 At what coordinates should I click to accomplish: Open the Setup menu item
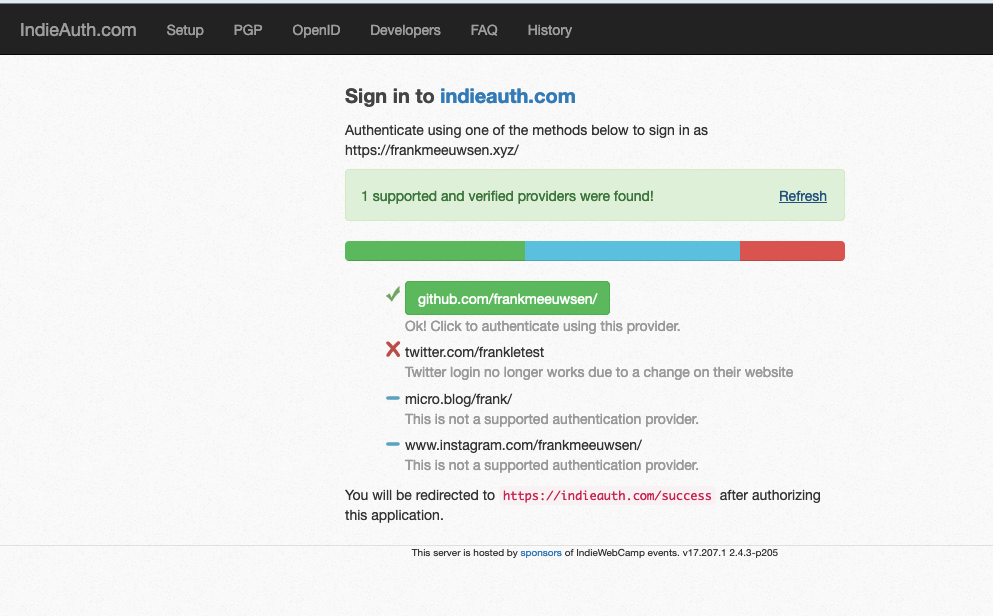(185, 30)
